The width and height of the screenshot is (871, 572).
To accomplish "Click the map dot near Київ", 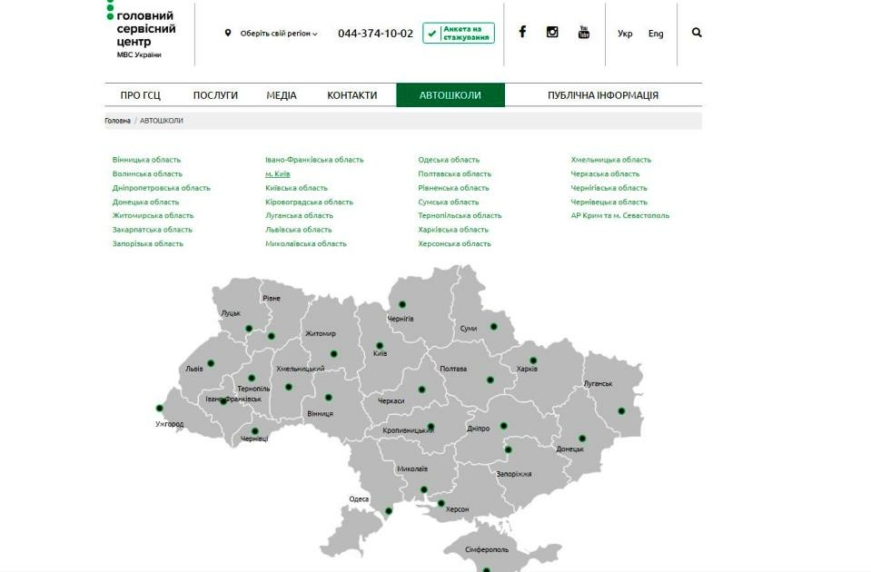I will [x=379, y=346].
